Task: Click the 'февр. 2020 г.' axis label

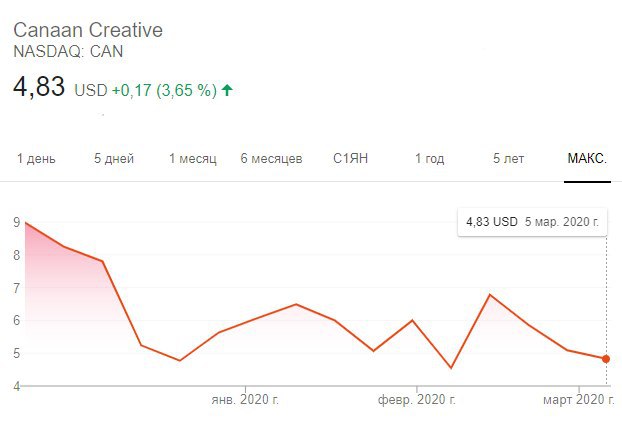Action: pyautogui.click(x=416, y=400)
